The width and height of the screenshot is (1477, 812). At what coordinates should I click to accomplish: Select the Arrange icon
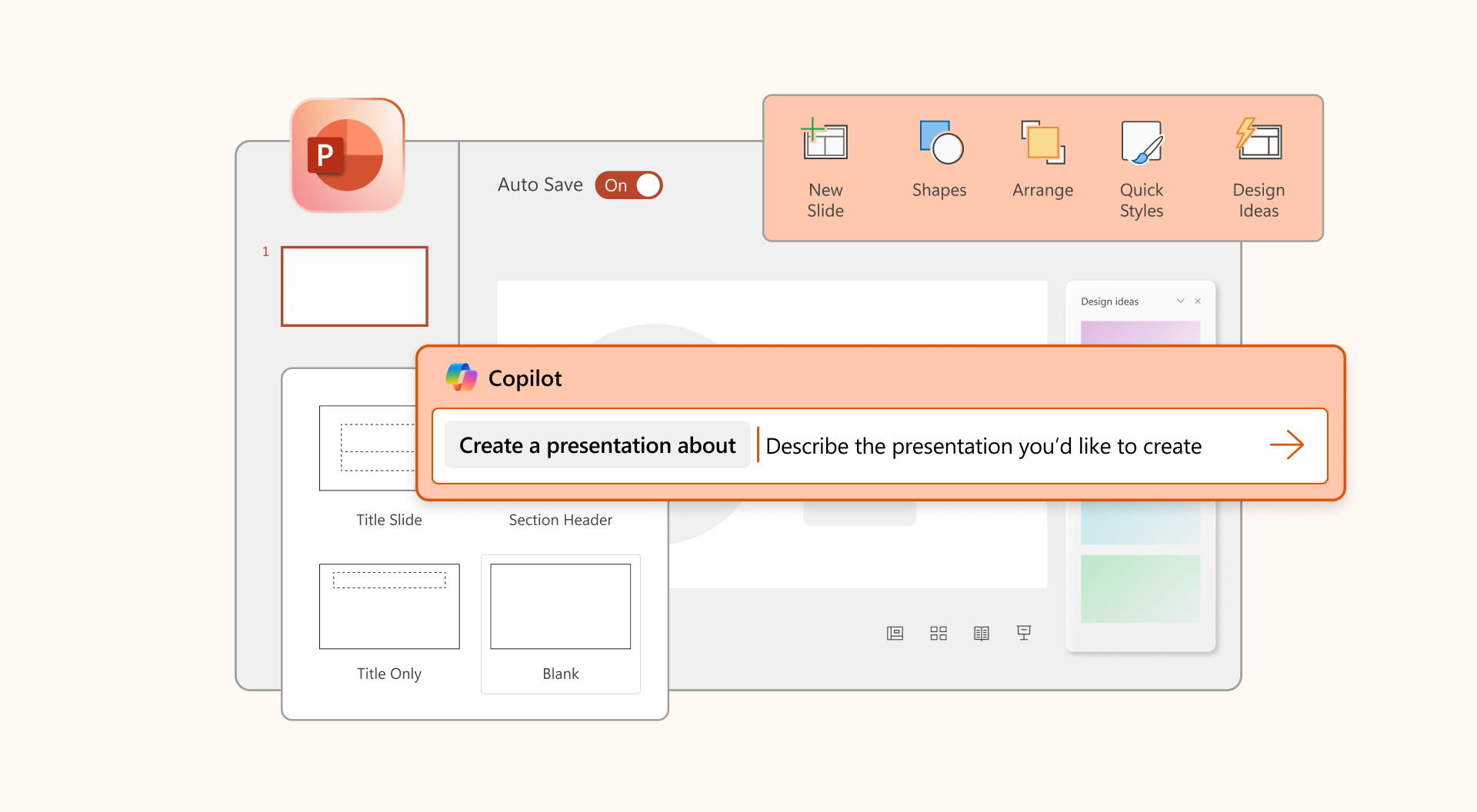click(1042, 143)
